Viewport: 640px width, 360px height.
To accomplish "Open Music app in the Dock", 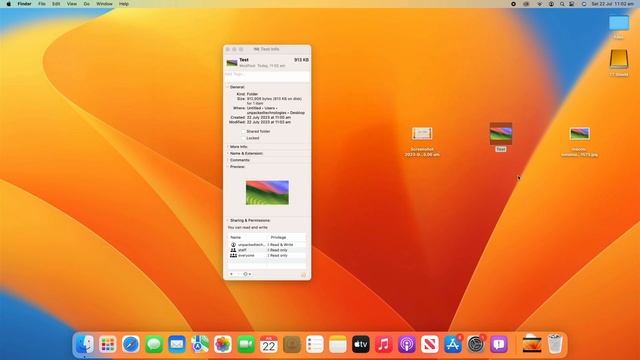I will coord(384,344).
